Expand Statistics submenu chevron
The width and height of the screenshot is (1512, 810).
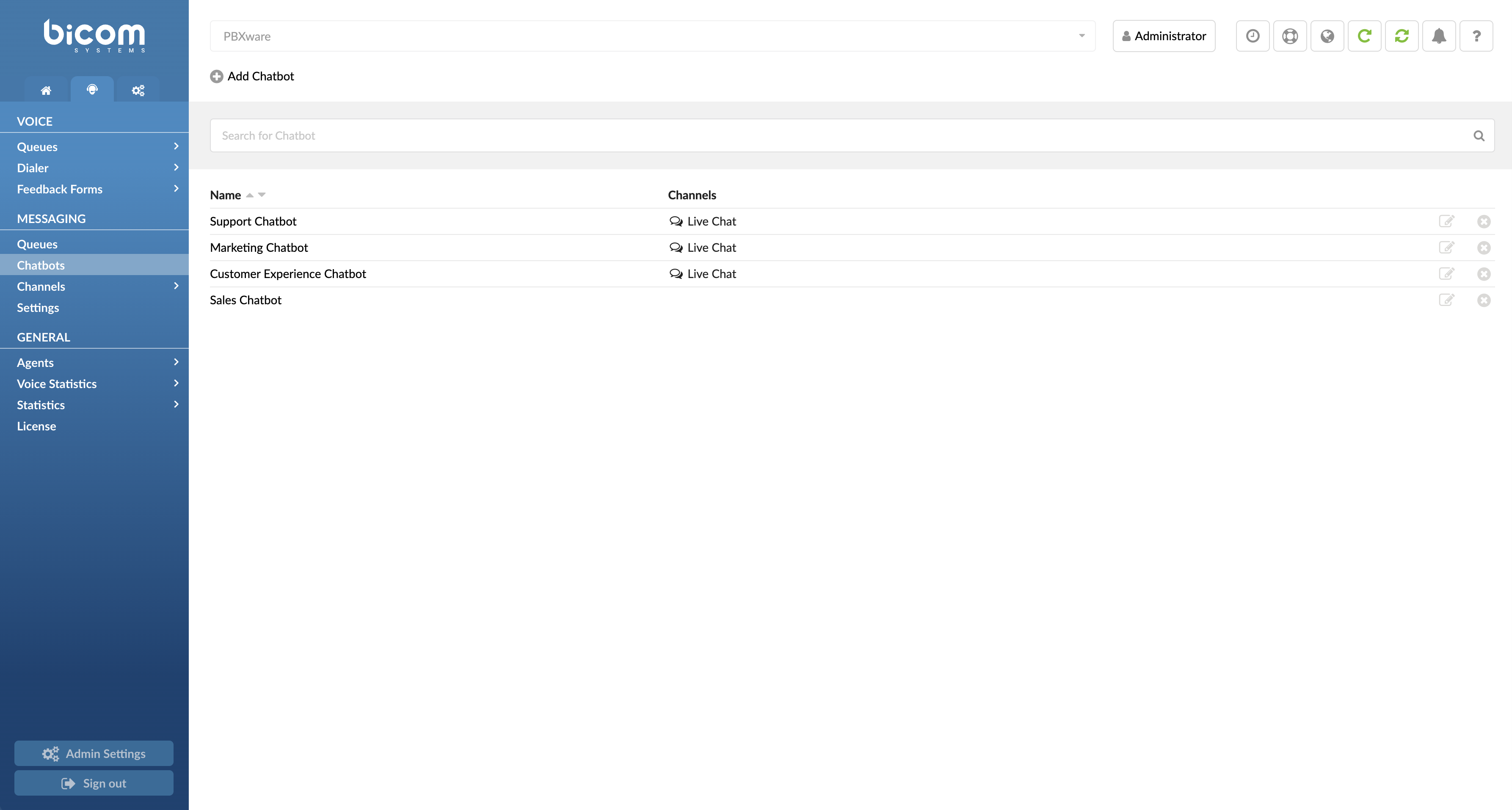pos(176,405)
